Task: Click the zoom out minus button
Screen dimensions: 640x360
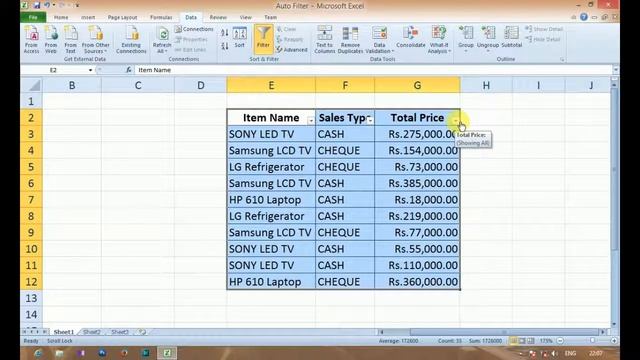Action: point(560,340)
